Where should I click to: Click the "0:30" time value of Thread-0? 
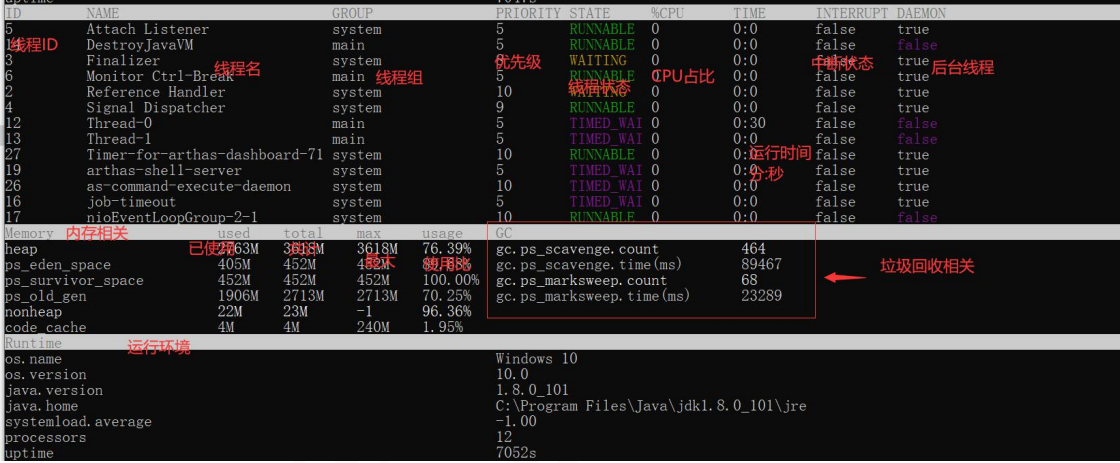coord(749,124)
